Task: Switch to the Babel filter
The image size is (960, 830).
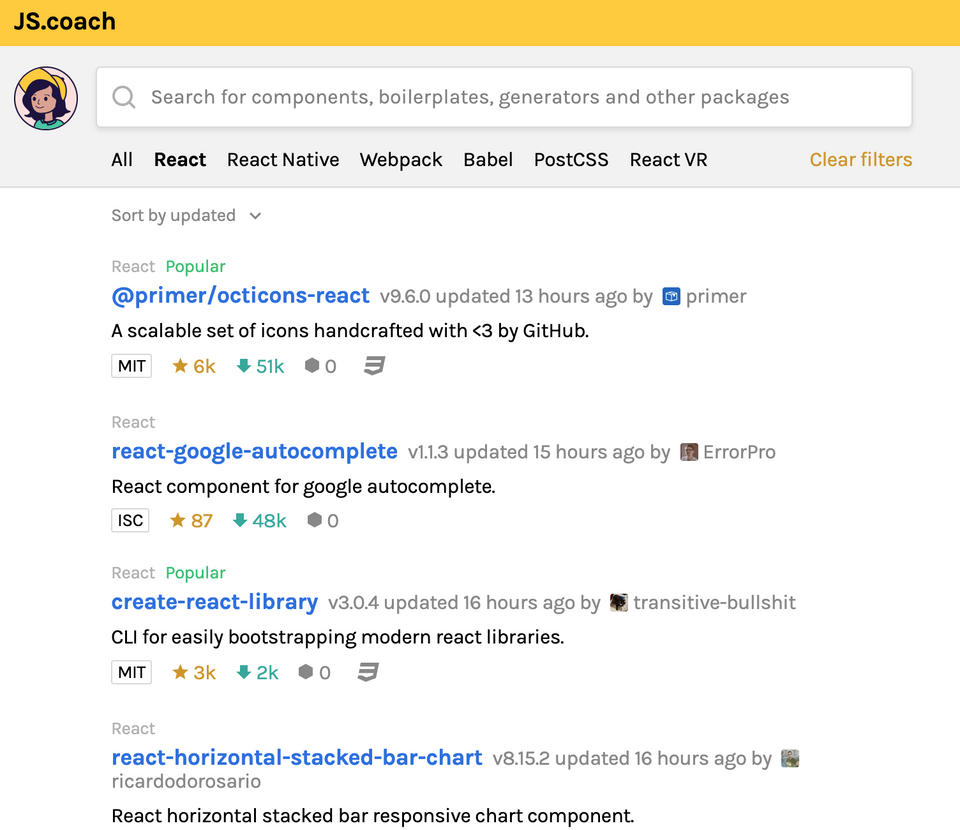Action: [x=488, y=160]
